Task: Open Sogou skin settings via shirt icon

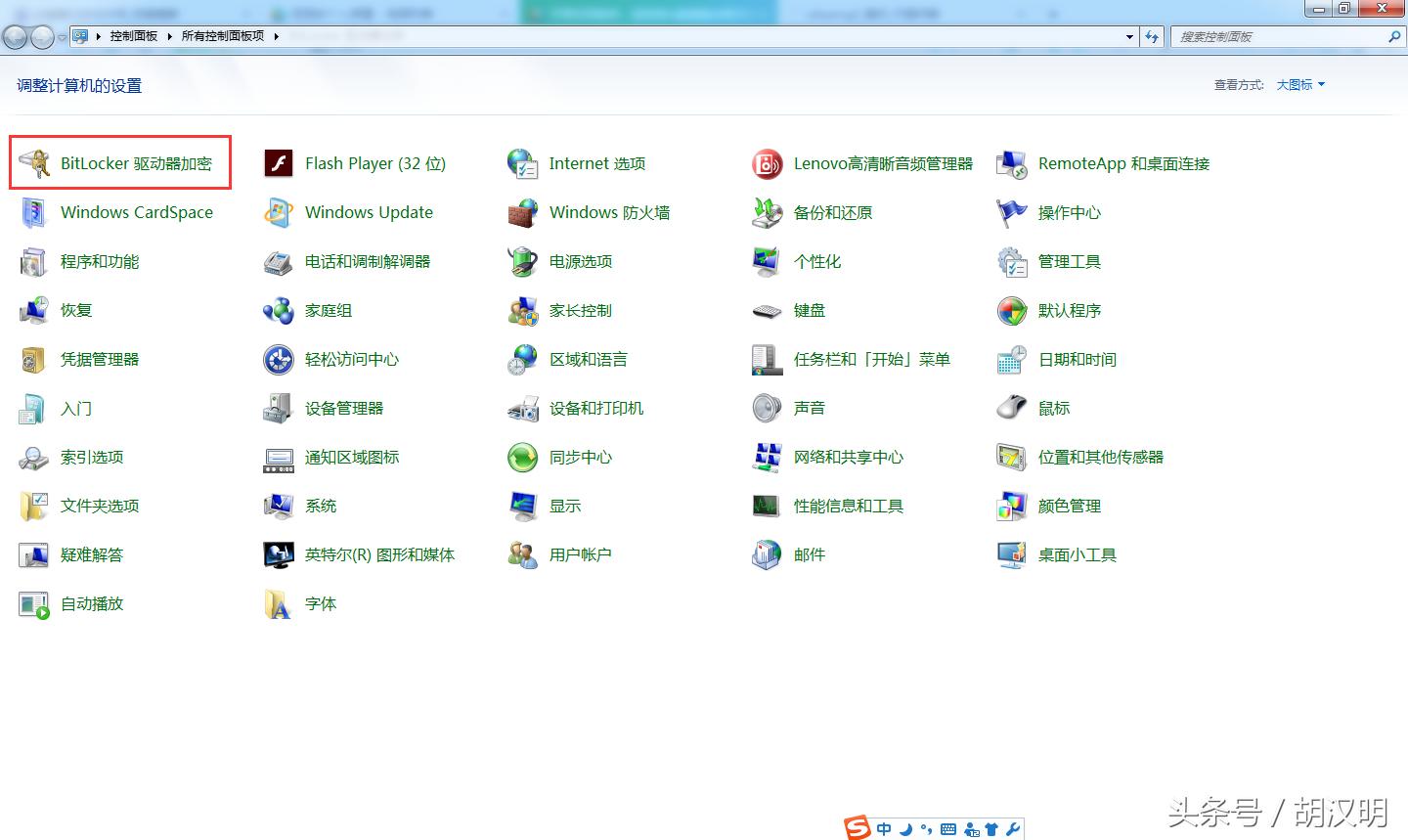Action: point(993,828)
